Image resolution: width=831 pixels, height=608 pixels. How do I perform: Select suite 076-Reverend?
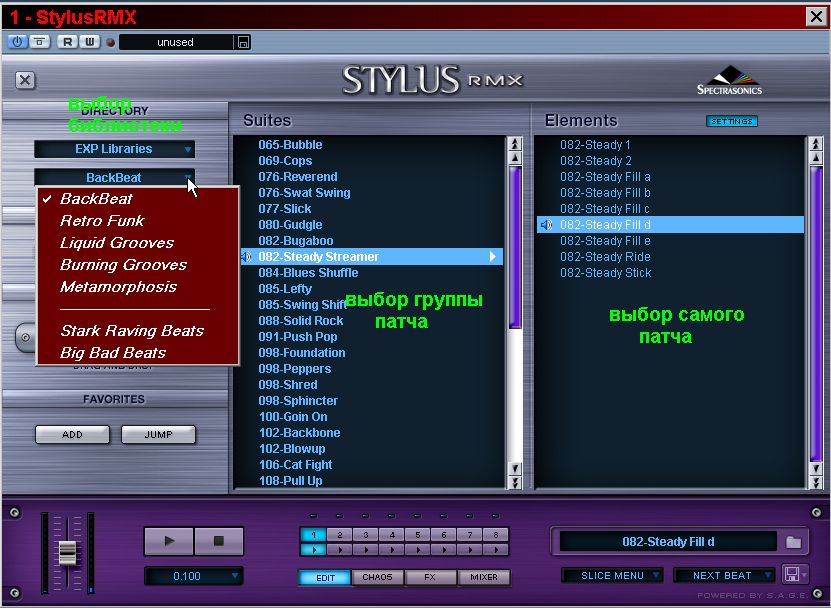click(298, 177)
